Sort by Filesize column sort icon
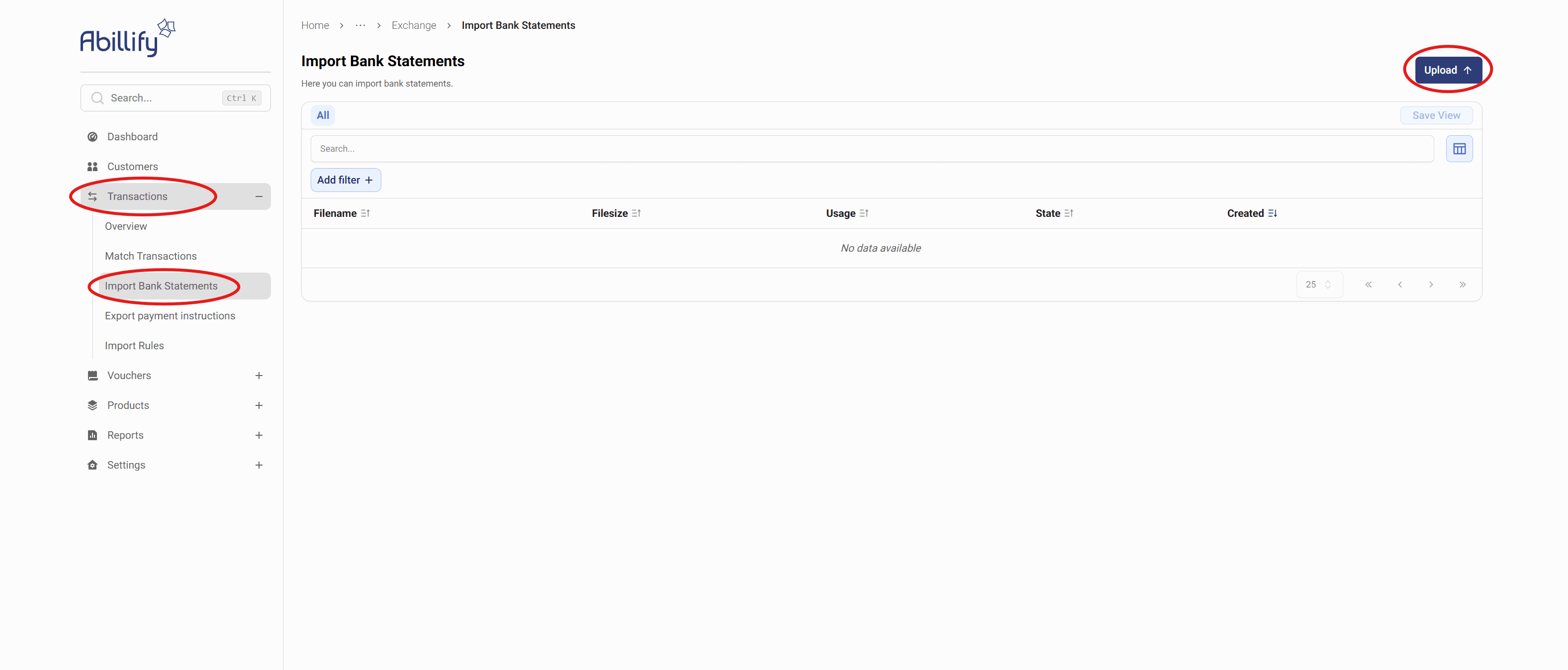This screenshot has width=1568, height=670. pos(636,213)
